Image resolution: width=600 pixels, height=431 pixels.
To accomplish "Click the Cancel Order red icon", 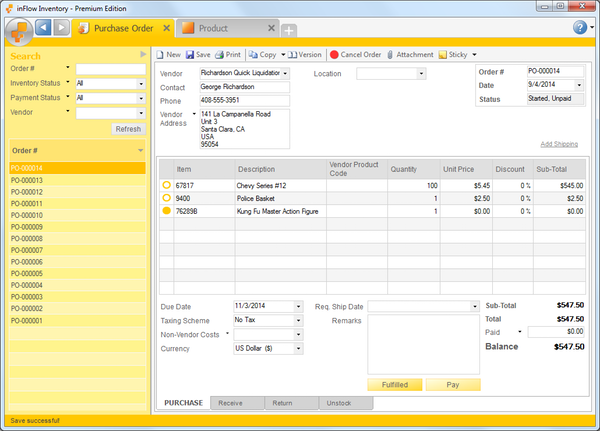I will tap(334, 54).
